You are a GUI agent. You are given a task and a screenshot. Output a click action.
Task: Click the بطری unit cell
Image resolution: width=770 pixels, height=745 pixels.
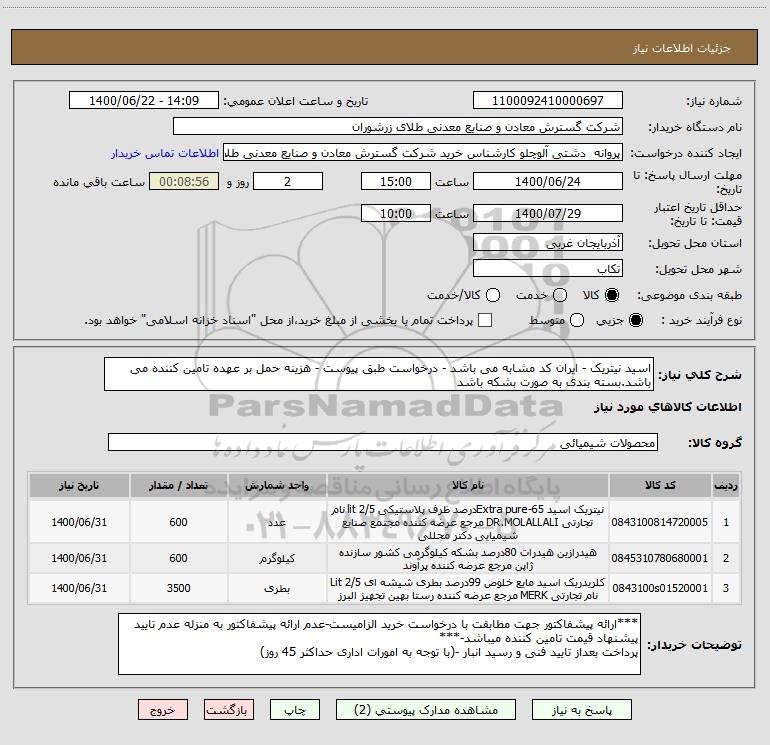(x=277, y=588)
